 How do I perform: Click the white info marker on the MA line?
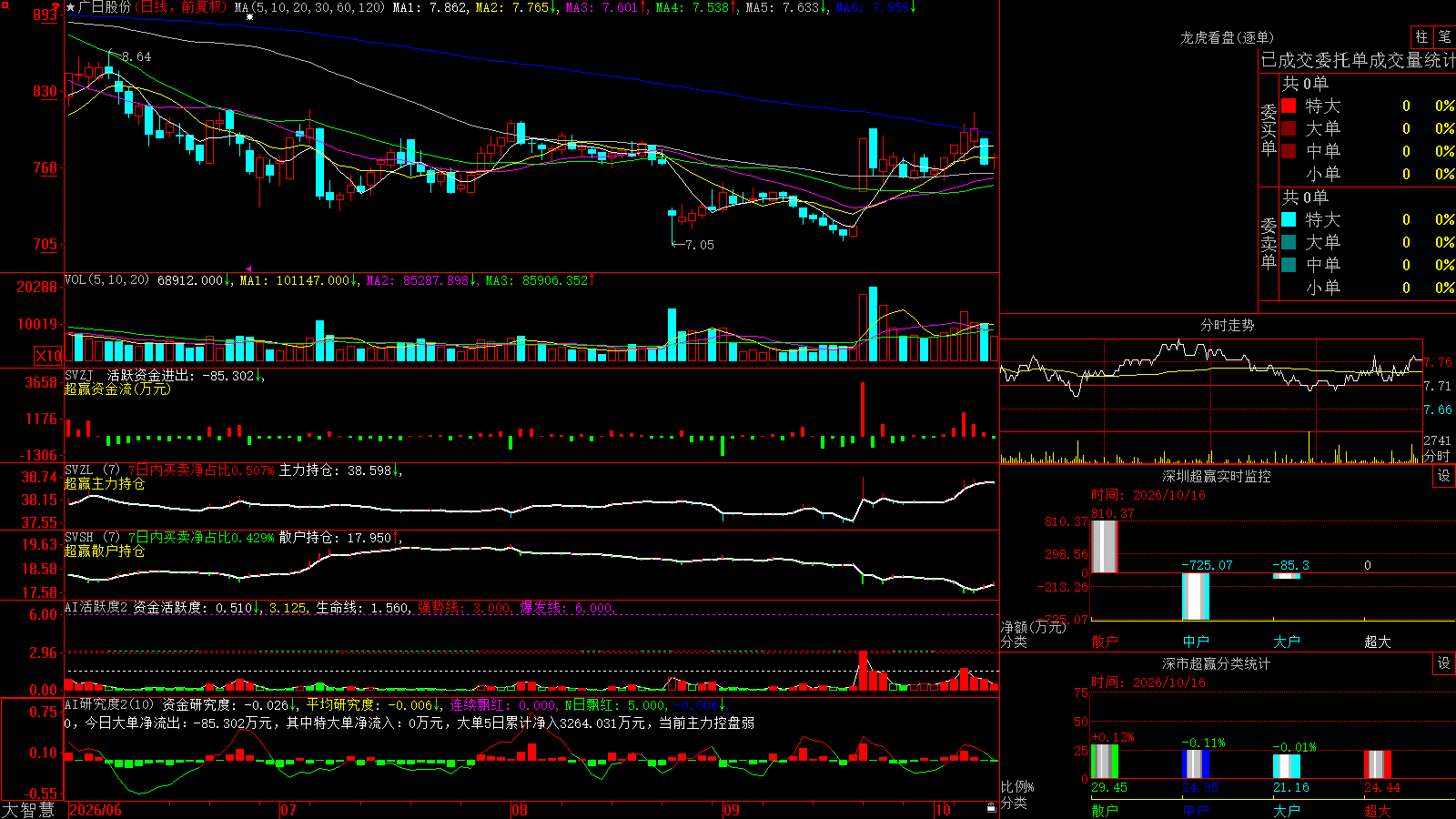(x=249, y=16)
